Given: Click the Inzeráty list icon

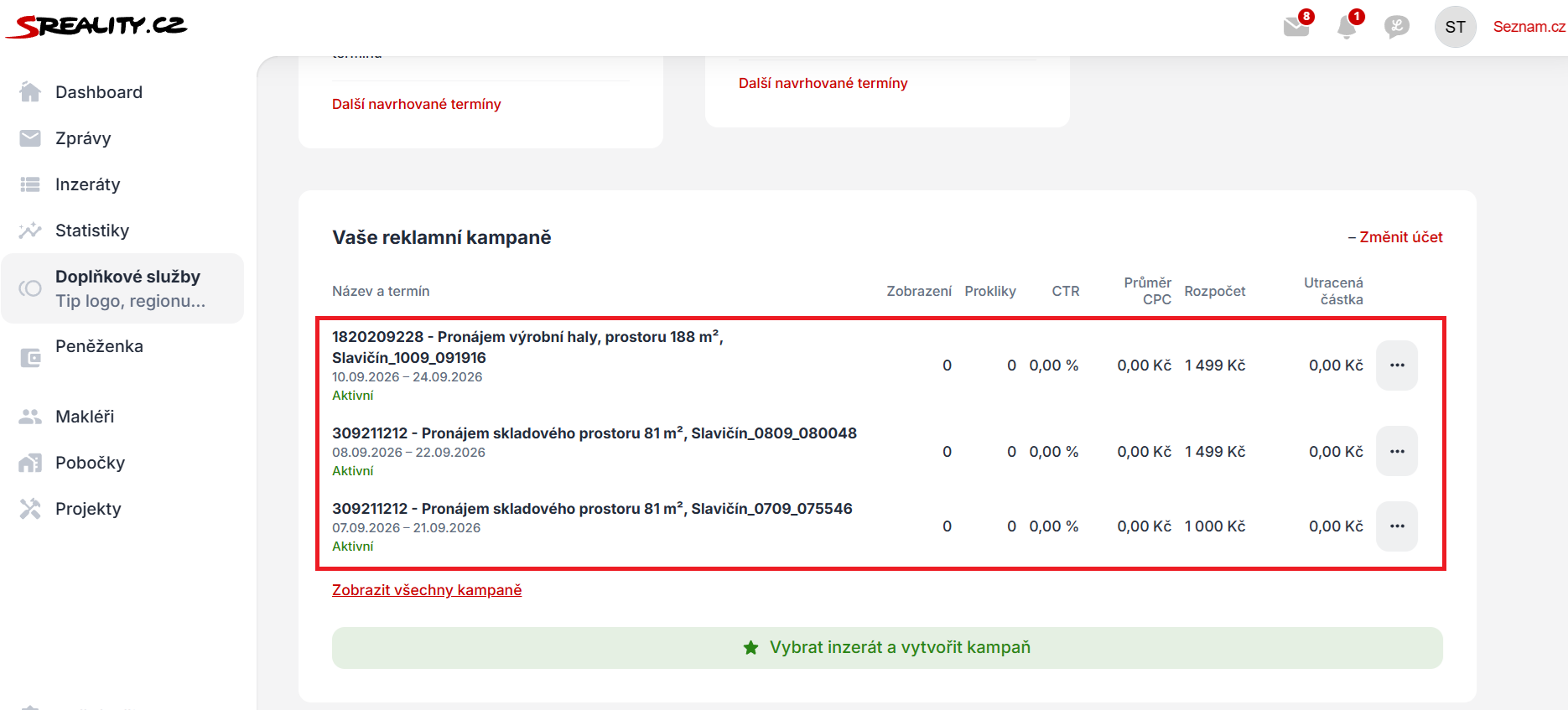Looking at the screenshot, I should pos(30,184).
